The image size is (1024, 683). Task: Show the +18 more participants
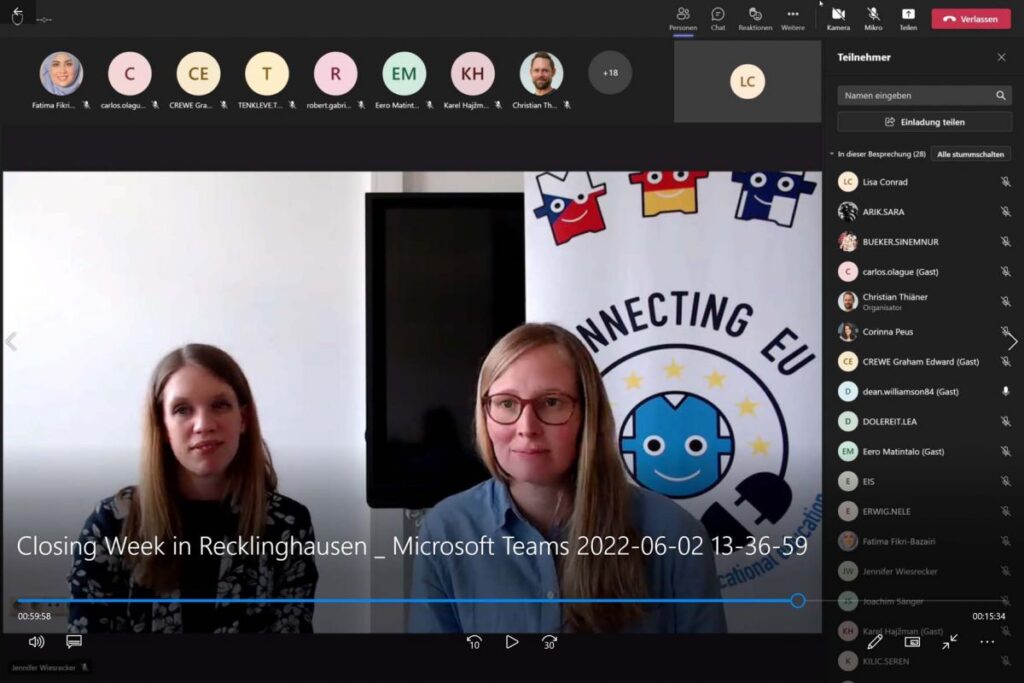tap(610, 73)
